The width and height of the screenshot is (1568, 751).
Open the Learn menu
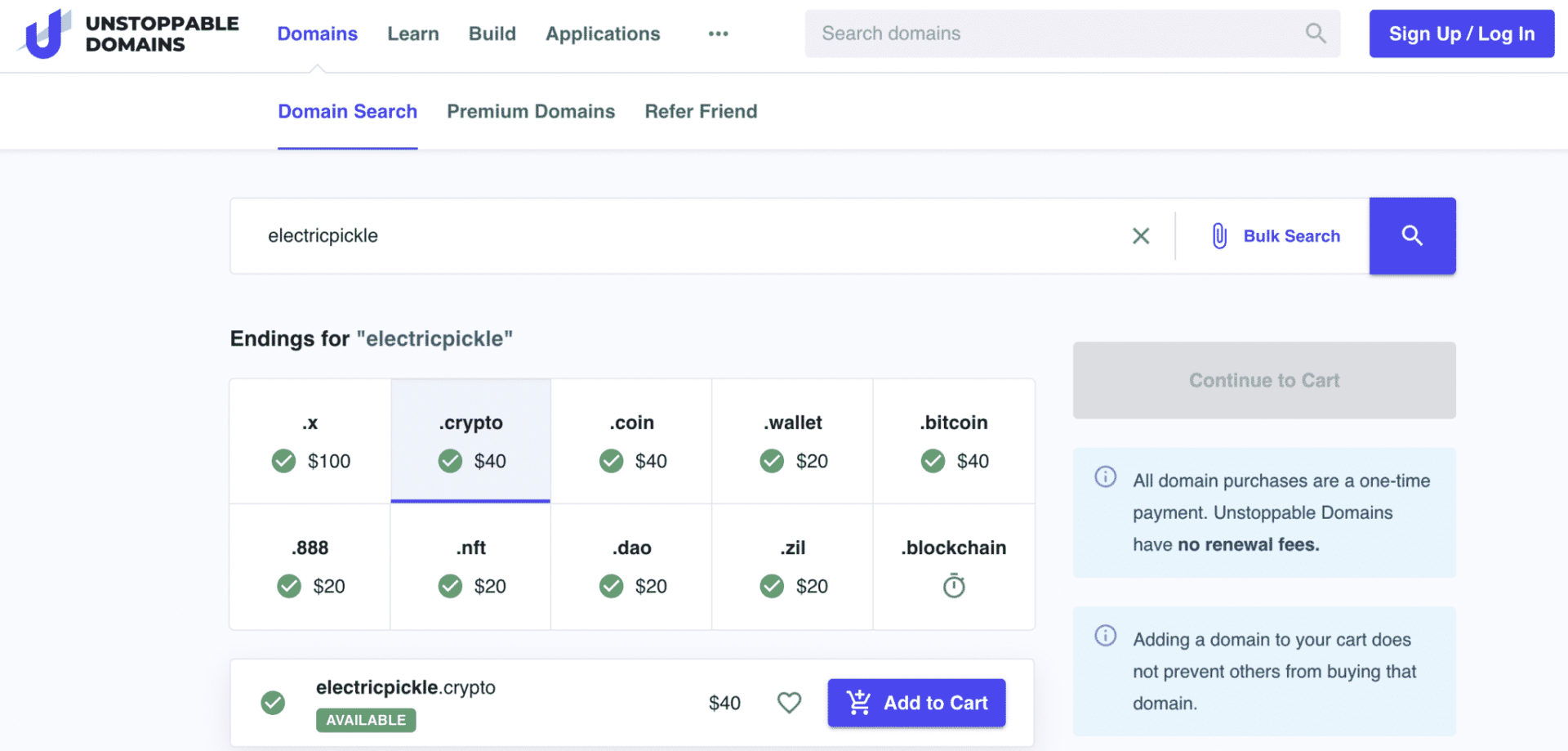click(413, 34)
